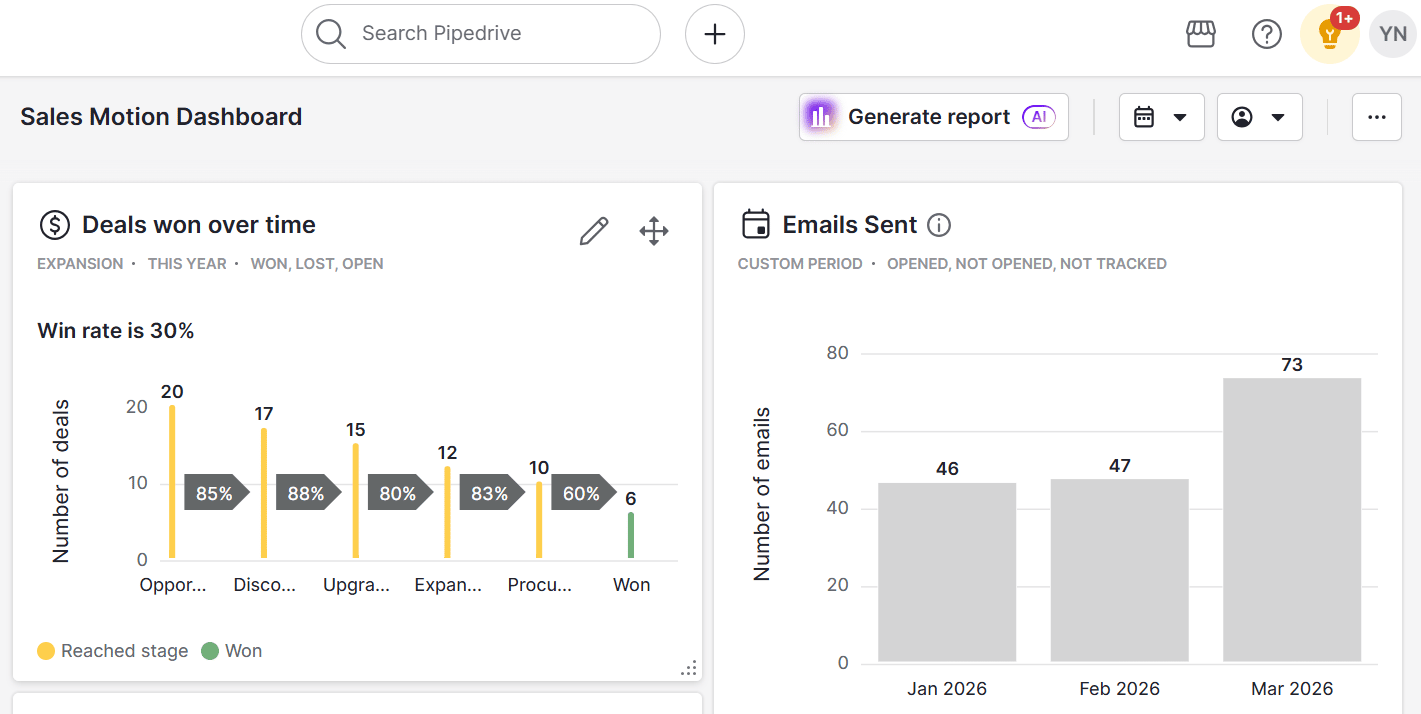Click the 88% conversion arrow
This screenshot has width=1421, height=714.
[x=309, y=493]
